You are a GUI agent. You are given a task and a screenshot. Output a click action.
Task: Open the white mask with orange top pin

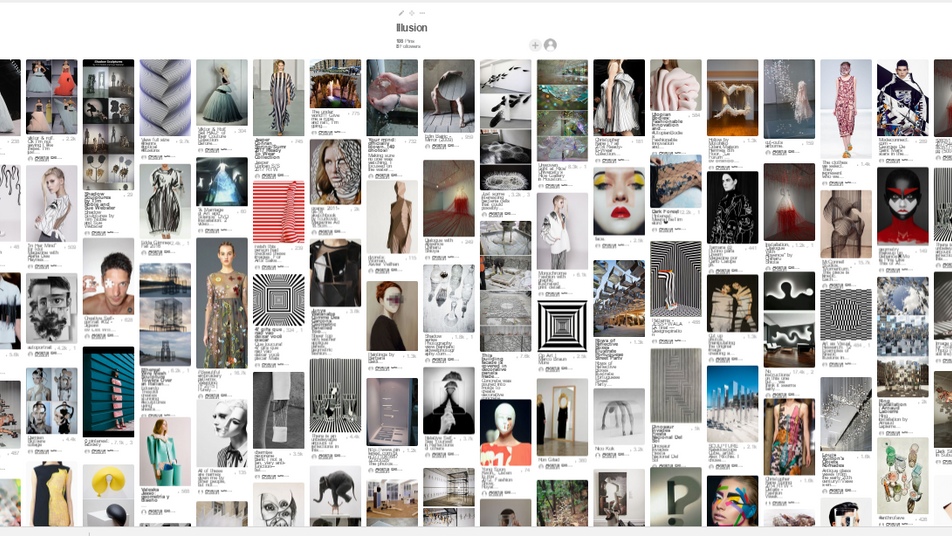(x=506, y=432)
